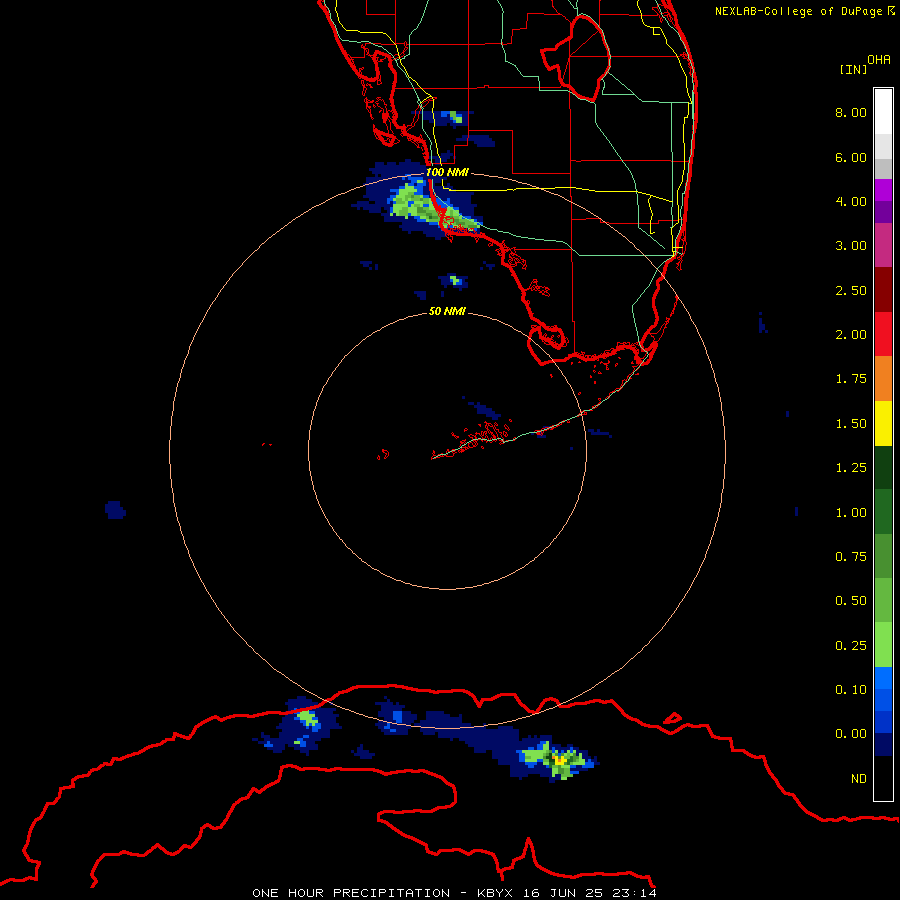Pick the dark maroon swatch in the color bar
This screenshot has width=900, height=900.
(883, 290)
